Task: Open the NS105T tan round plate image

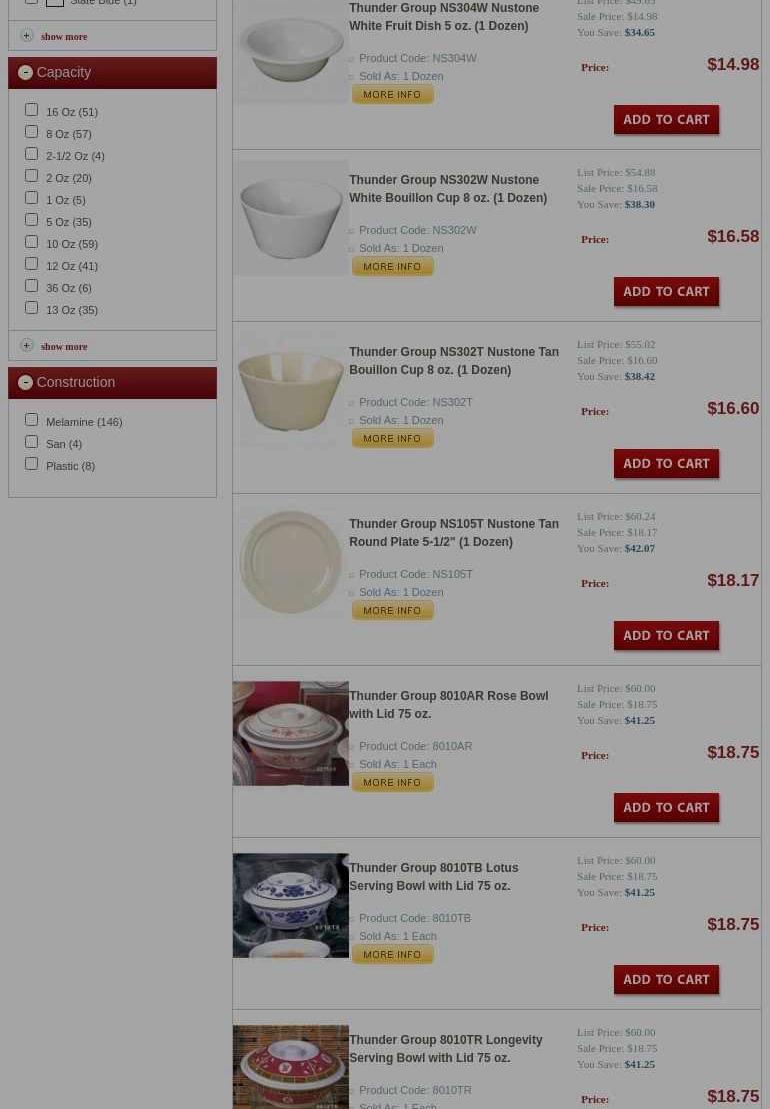Action: pyautogui.click(x=291, y=562)
